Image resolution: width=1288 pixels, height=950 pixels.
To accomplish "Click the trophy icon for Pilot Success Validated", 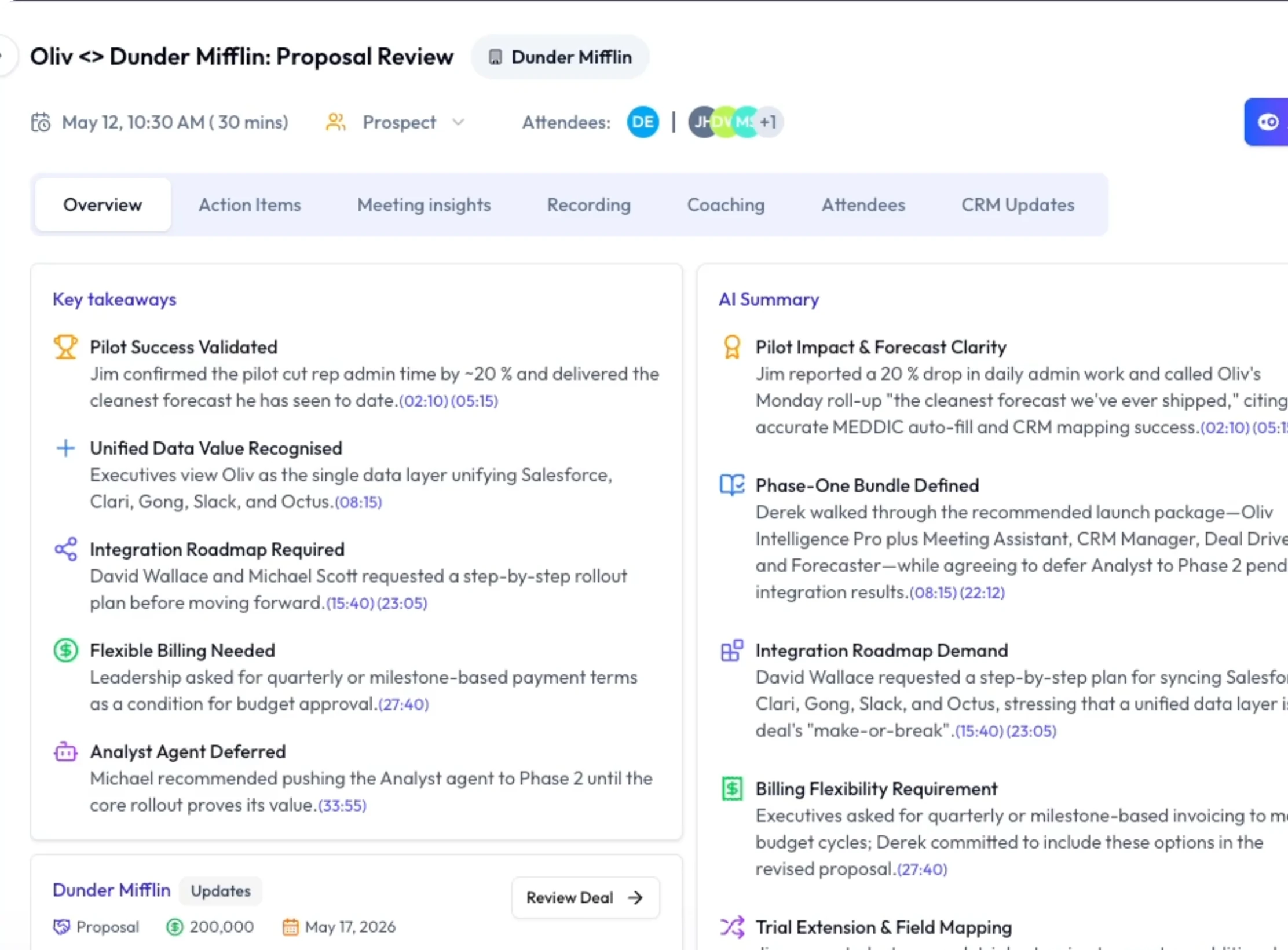I will [65, 347].
